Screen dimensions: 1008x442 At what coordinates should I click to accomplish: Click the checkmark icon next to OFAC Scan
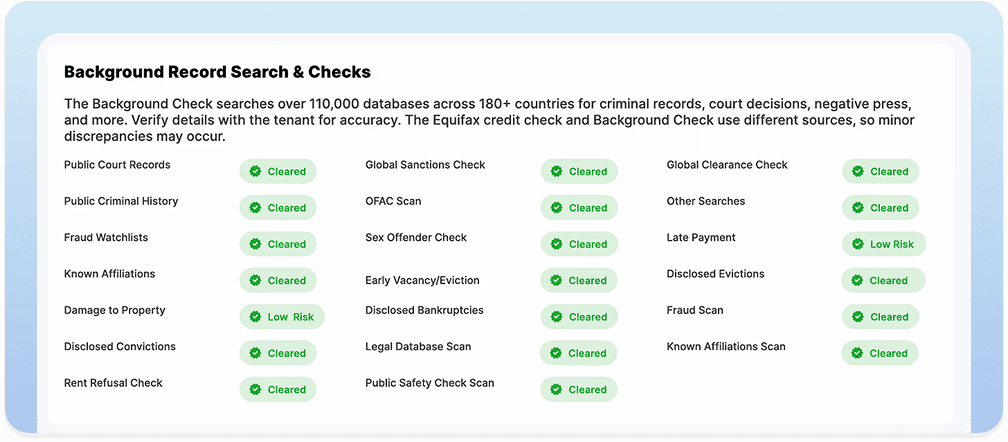557,208
